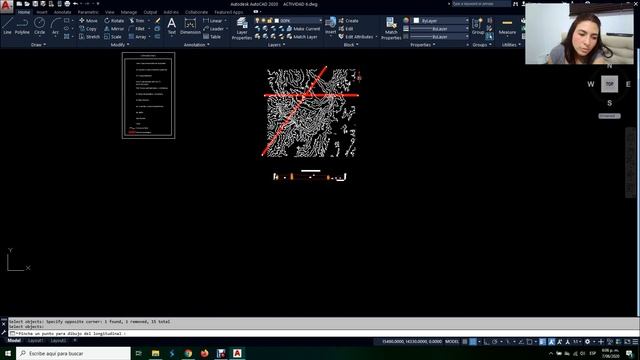Toggle clean screen in status bar
The height and width of the screenshot is (360, 640).
pos(627,342)
